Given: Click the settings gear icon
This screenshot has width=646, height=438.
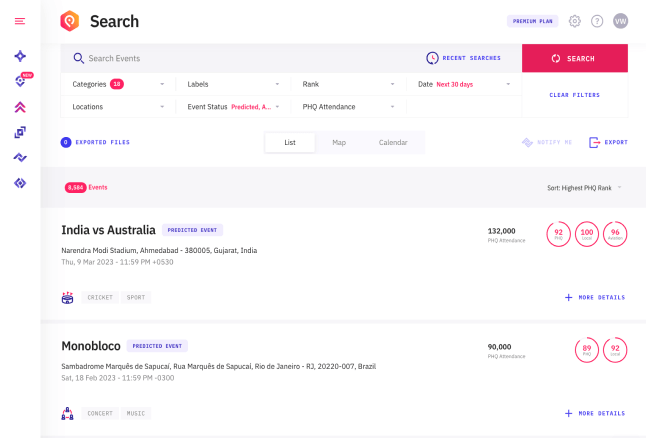Looking at the screenshot, I should pyautogui.click(x=574, y=21).
